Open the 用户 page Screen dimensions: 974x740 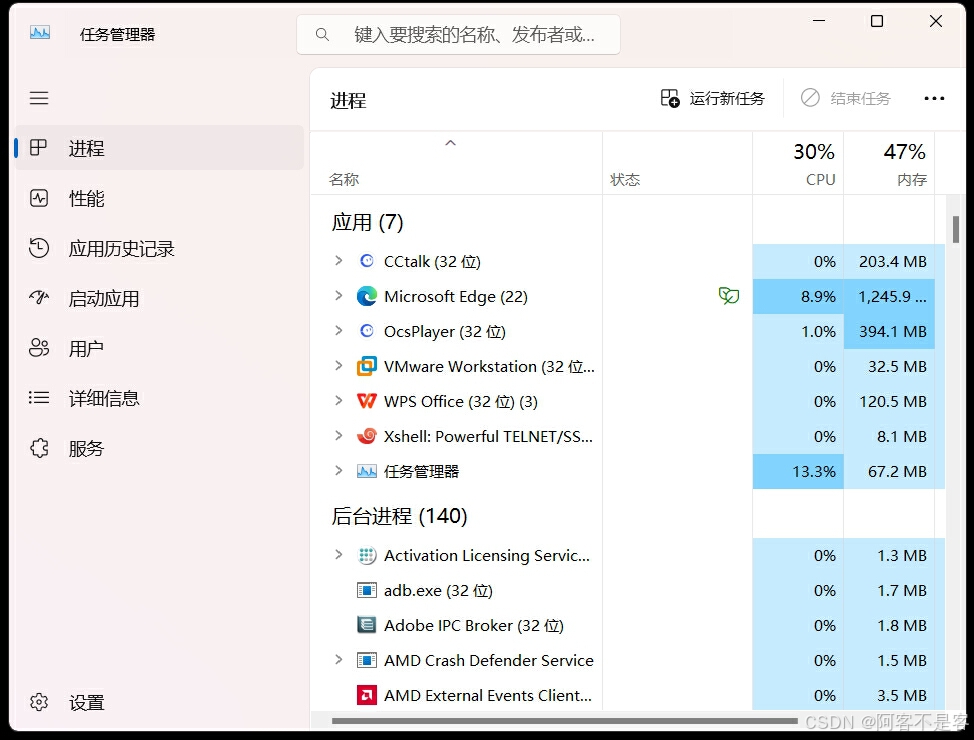[159, 348]
